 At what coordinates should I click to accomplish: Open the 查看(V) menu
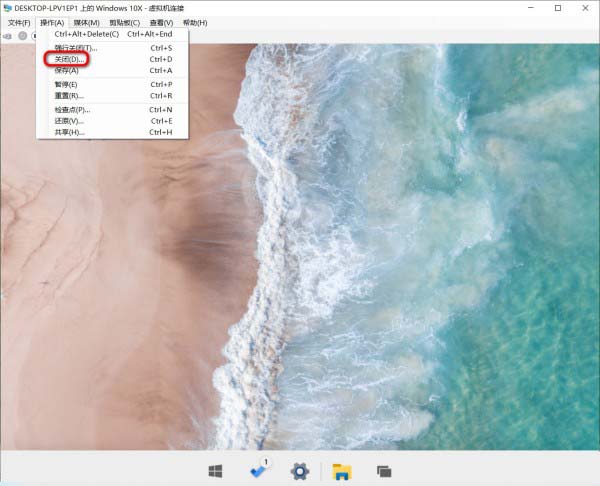(x=161, y=23)
